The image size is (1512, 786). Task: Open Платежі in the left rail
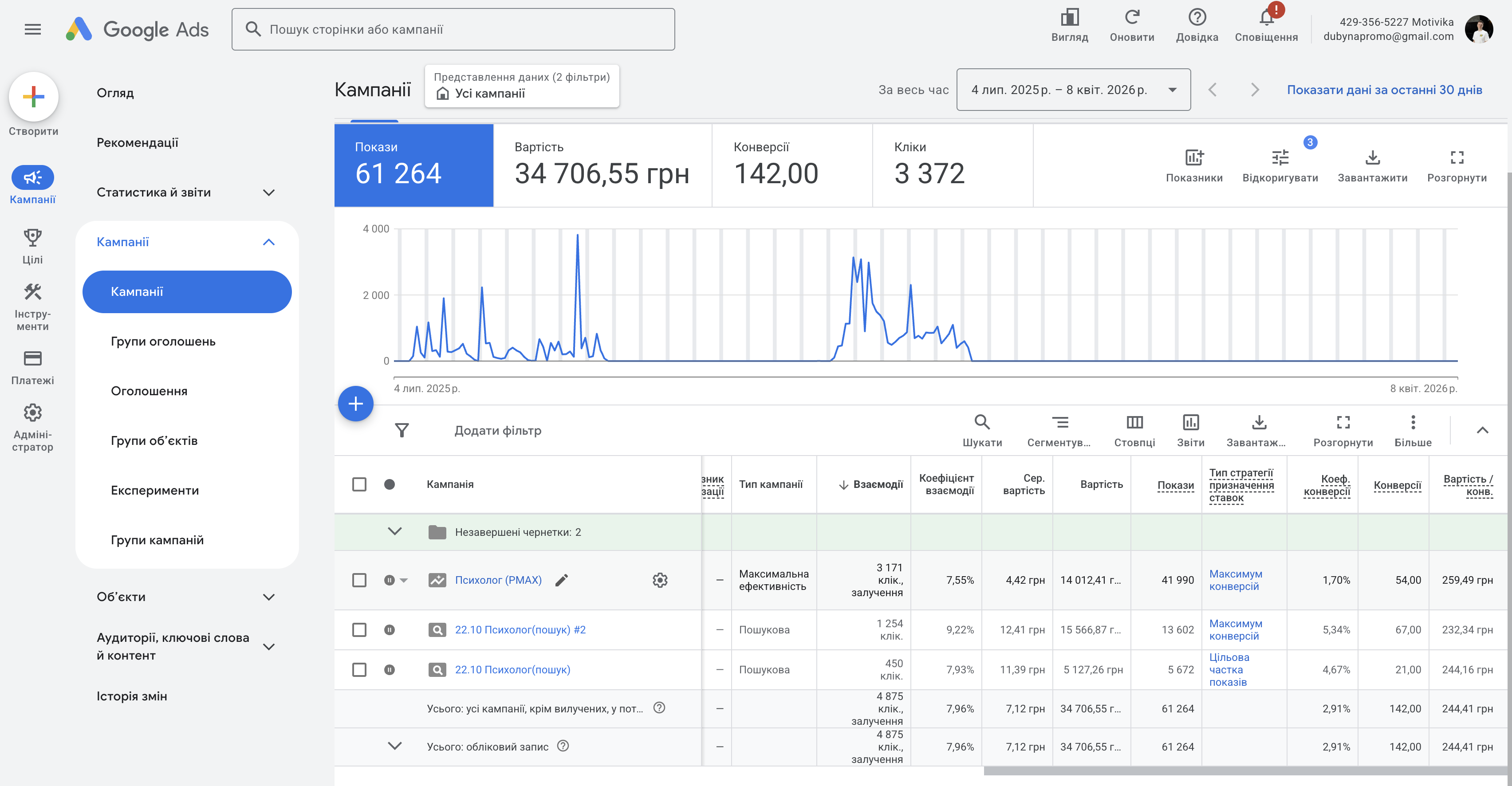33,368
